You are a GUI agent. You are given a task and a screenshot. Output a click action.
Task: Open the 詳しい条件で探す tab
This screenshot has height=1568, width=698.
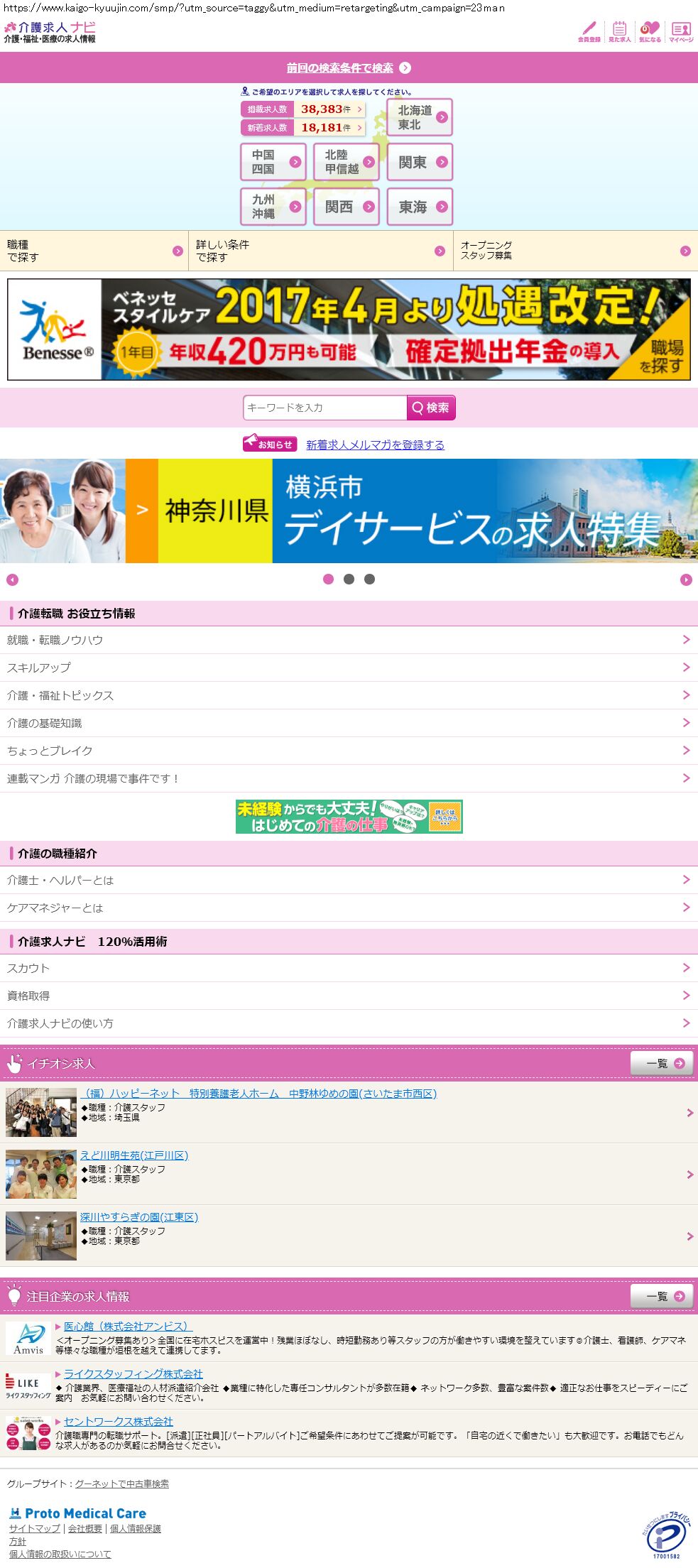321,251
